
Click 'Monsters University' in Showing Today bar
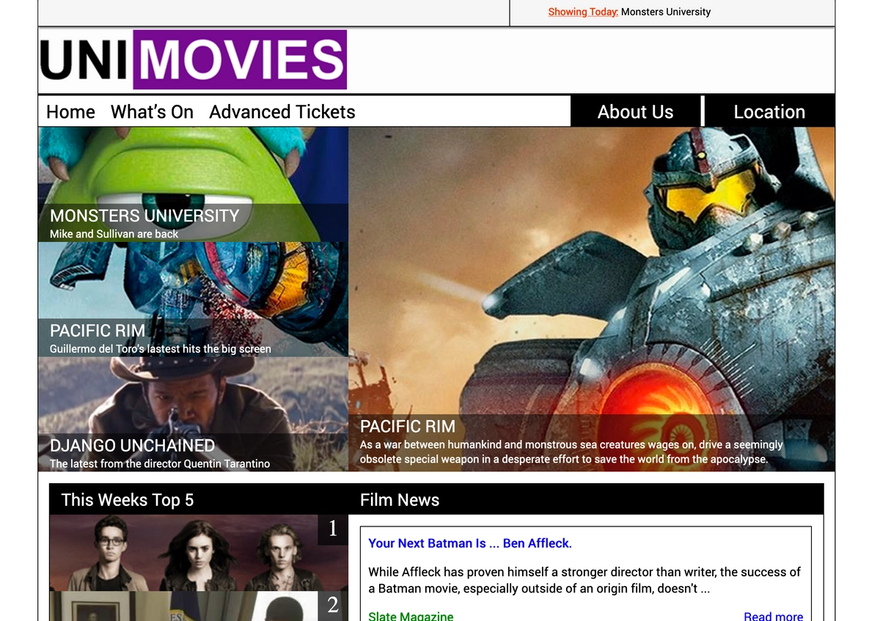pyautogui.click(x=666, y=12)
